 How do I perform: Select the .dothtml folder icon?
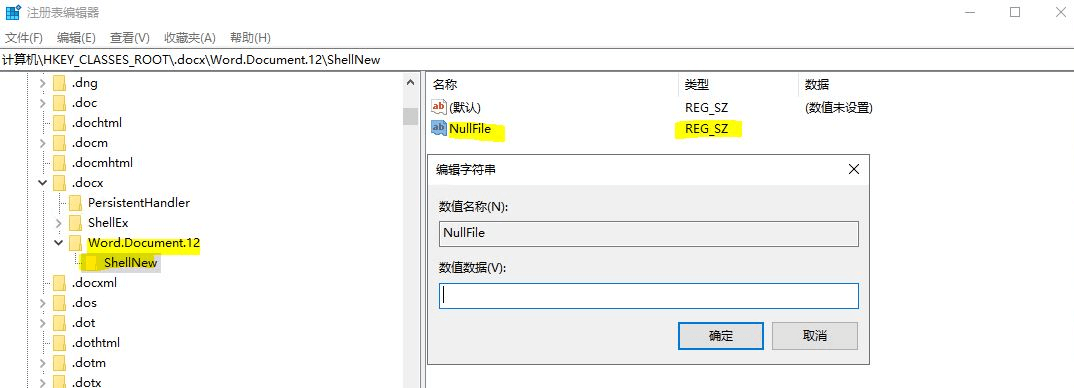[x=60, y=343]
